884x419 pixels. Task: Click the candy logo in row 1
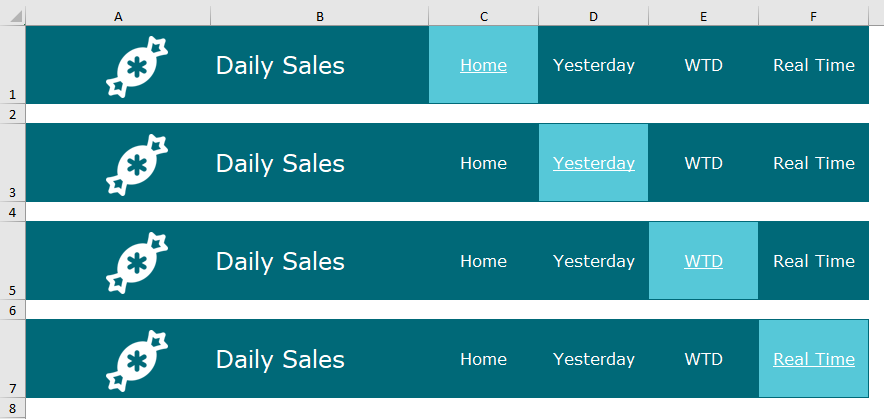tap(137, 66)
